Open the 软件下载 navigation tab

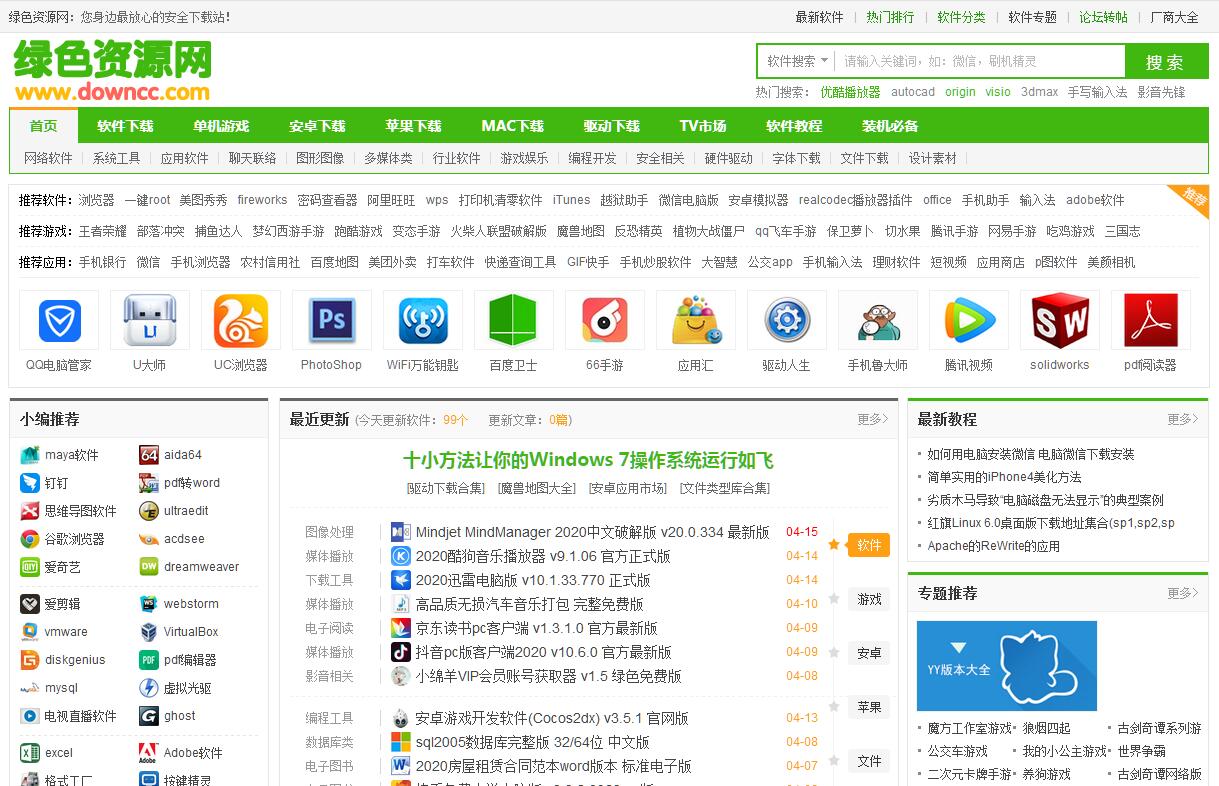point(125,126)
